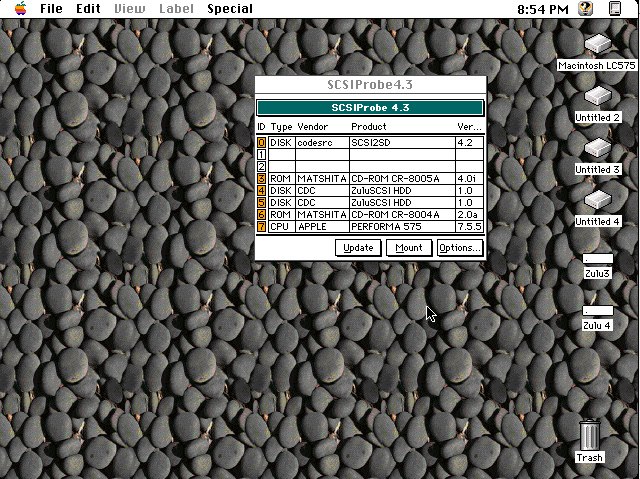The width and height of the screenshot is (640, 479).
Task: Open SCSIProbe Options dialog
Action: pyautogui.click(x=460, y=248)
